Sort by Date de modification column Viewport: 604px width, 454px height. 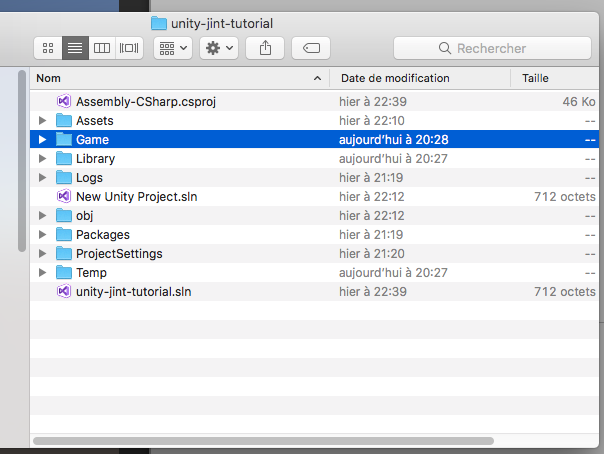(x=420, y=78)
